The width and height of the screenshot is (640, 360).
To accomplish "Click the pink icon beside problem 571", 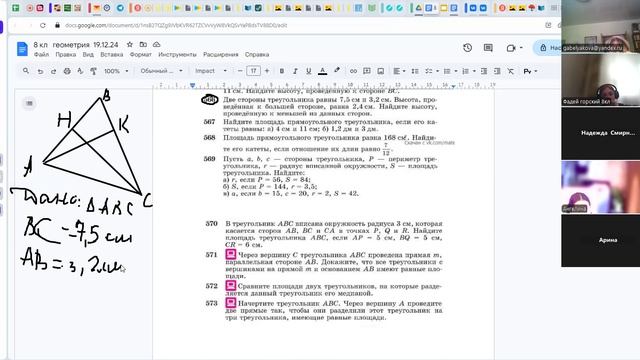I will click(231, 254).
